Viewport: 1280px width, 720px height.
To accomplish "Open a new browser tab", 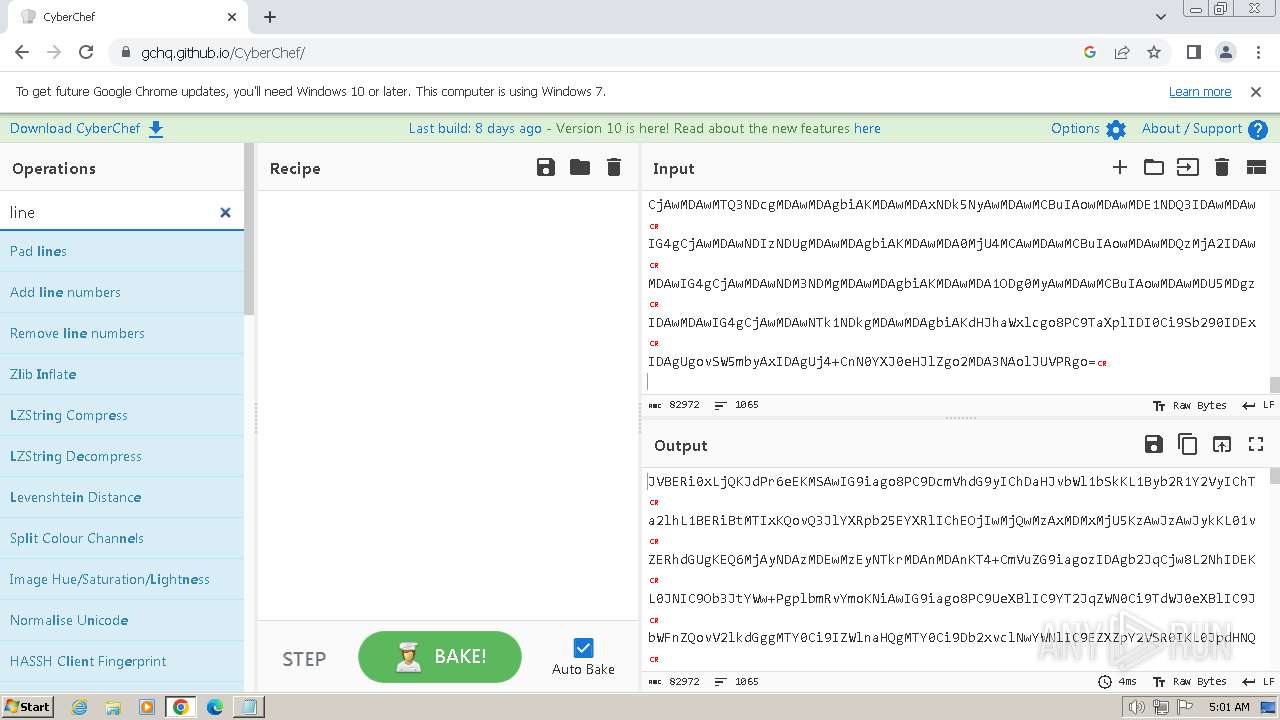I will [x=270, y=17].
